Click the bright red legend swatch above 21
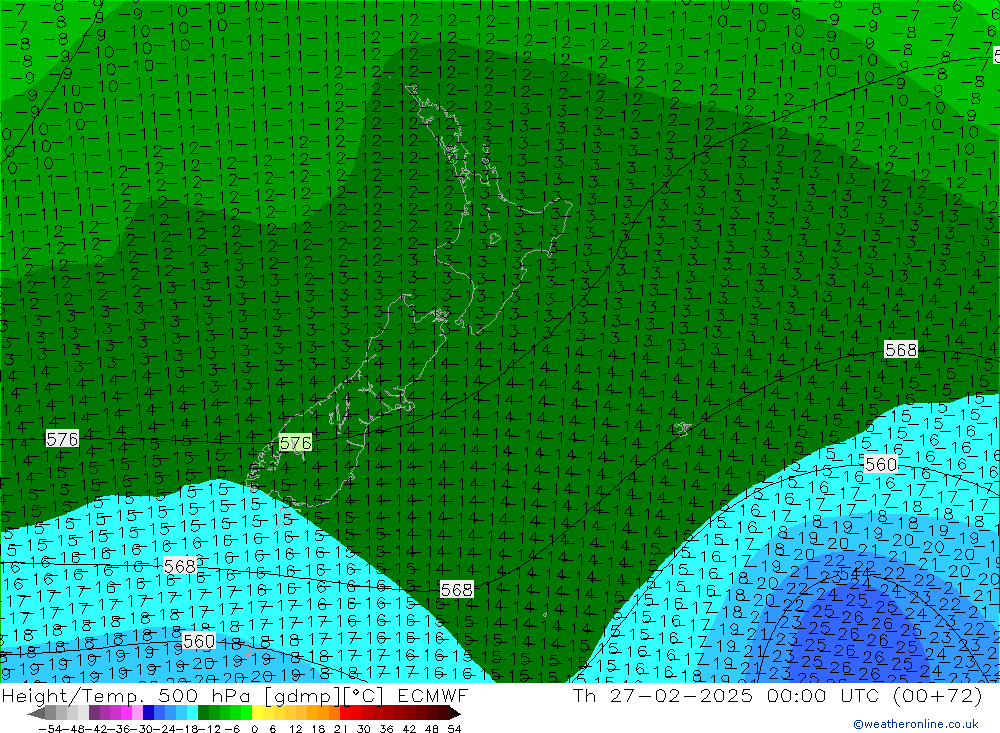The height and width of the screenshot is (733, 1000). pos(346,714)
